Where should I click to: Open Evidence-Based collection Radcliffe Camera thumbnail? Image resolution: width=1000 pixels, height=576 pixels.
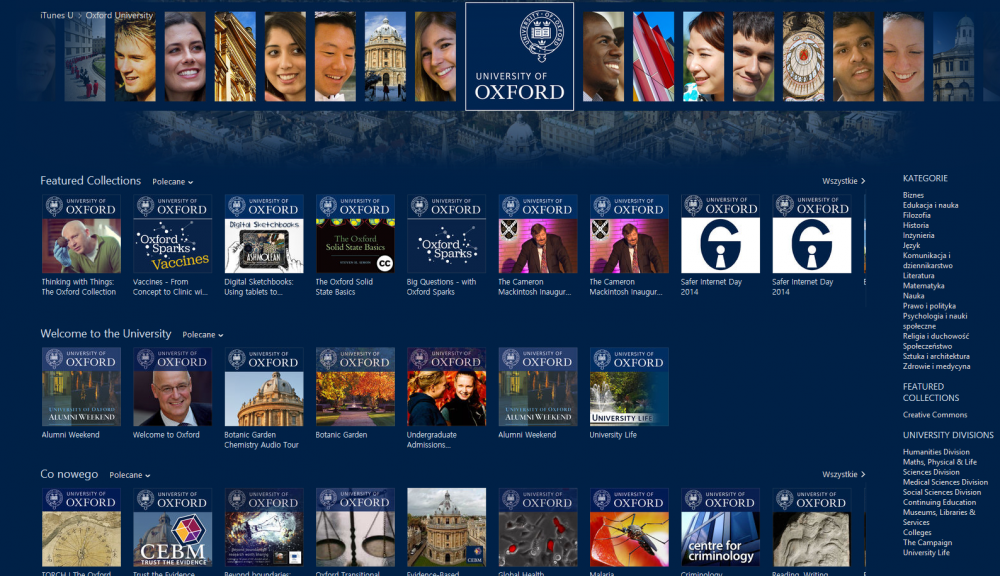[x=446, y=528]
